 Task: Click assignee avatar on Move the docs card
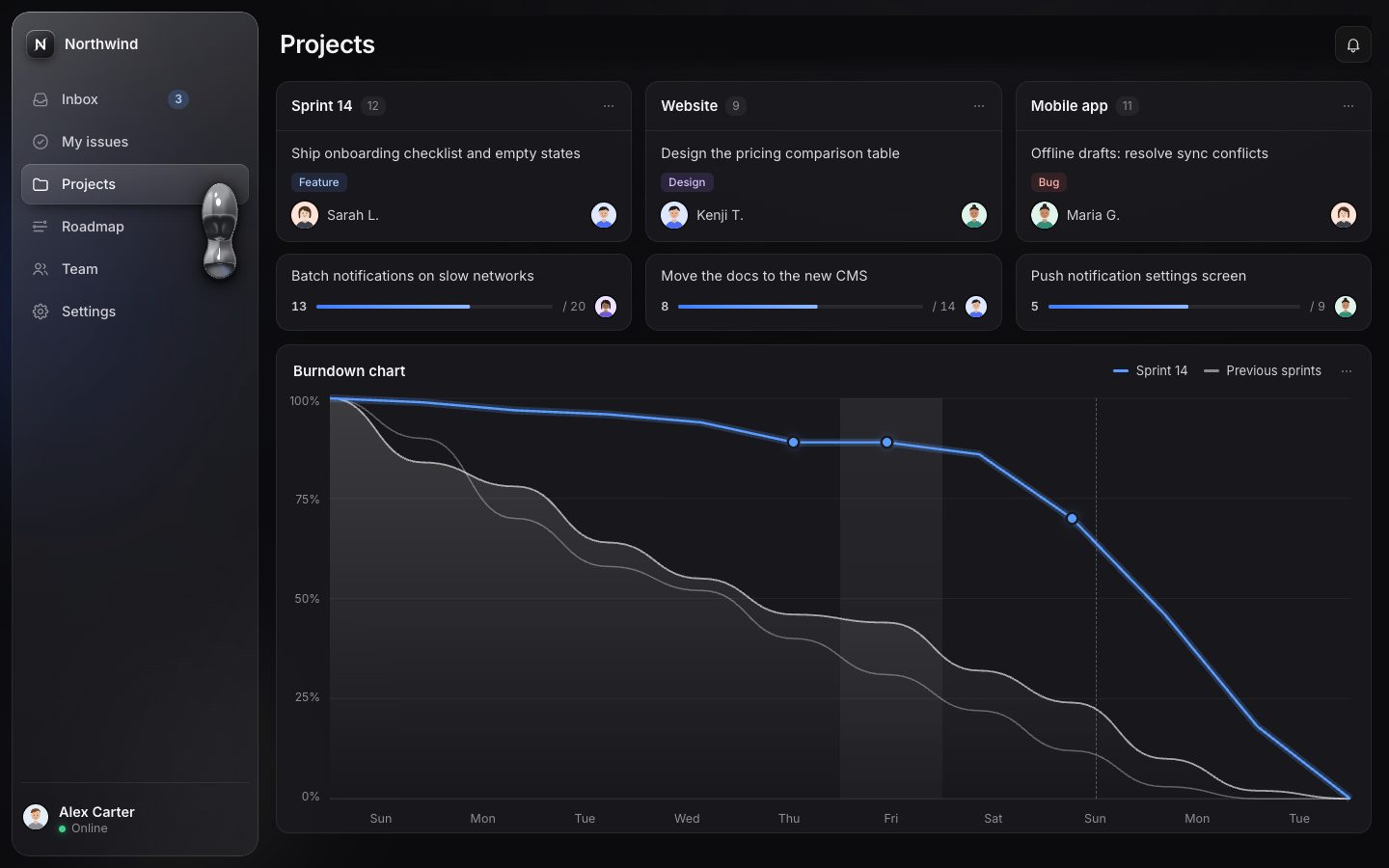click(x=976, y=307)
